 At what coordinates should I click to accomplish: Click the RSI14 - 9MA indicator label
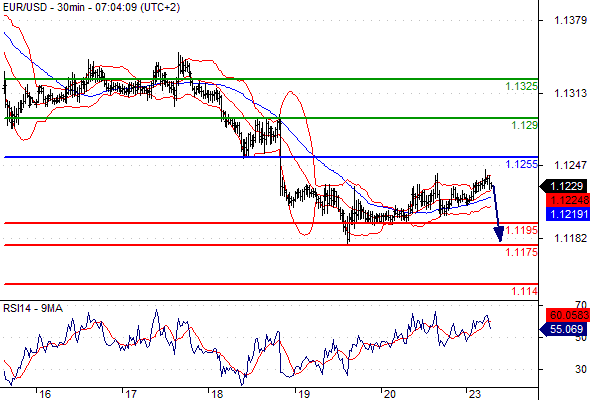(33, 309)
